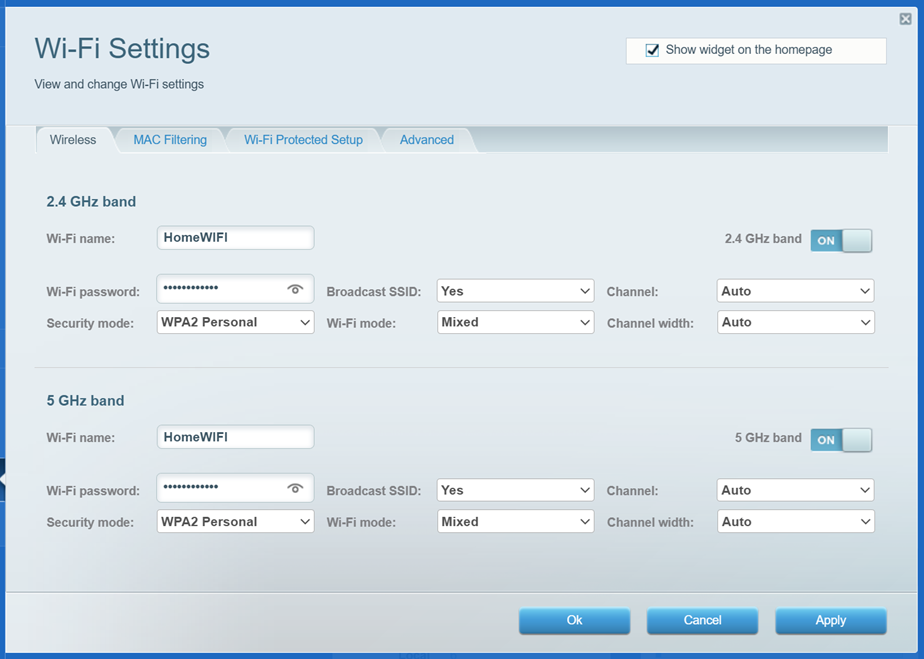The image size is (924, 659).
Task: Click View and change Wi-Fi settings subtitle
Action: pos(119,84)
